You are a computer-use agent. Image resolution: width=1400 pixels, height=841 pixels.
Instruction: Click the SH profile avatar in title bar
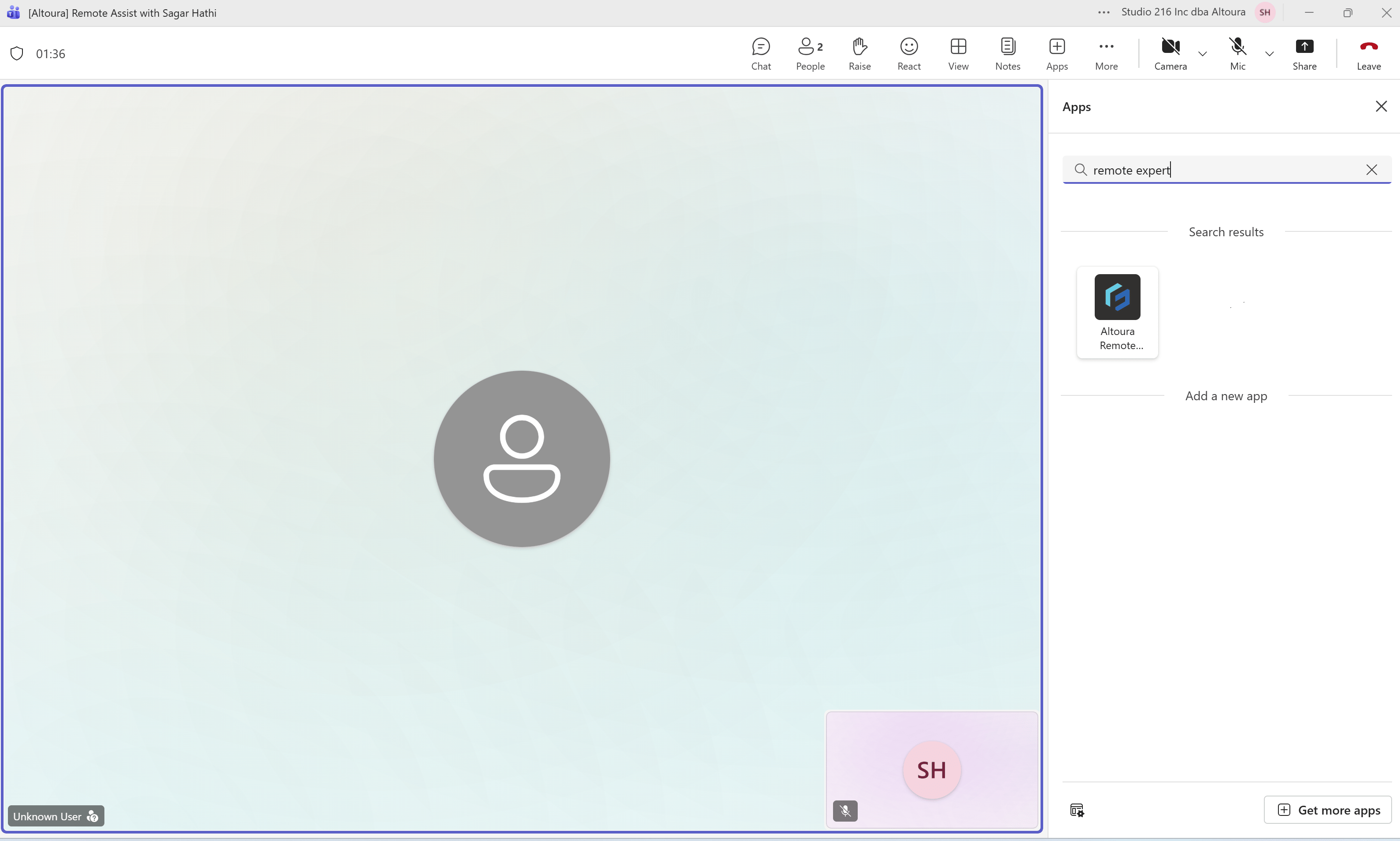(1265, 12)
